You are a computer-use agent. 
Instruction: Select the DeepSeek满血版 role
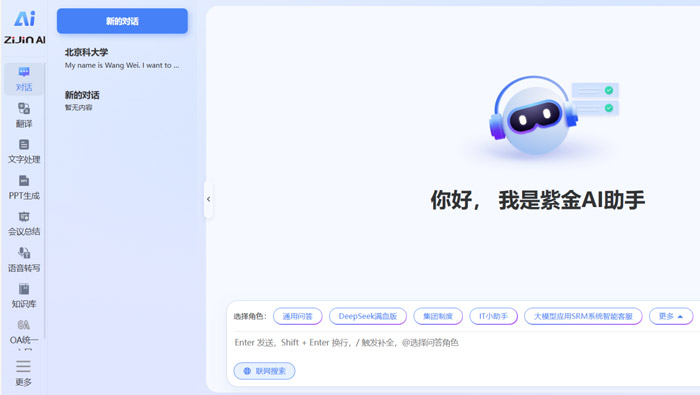pyautogui.click(x=368, y=316)
